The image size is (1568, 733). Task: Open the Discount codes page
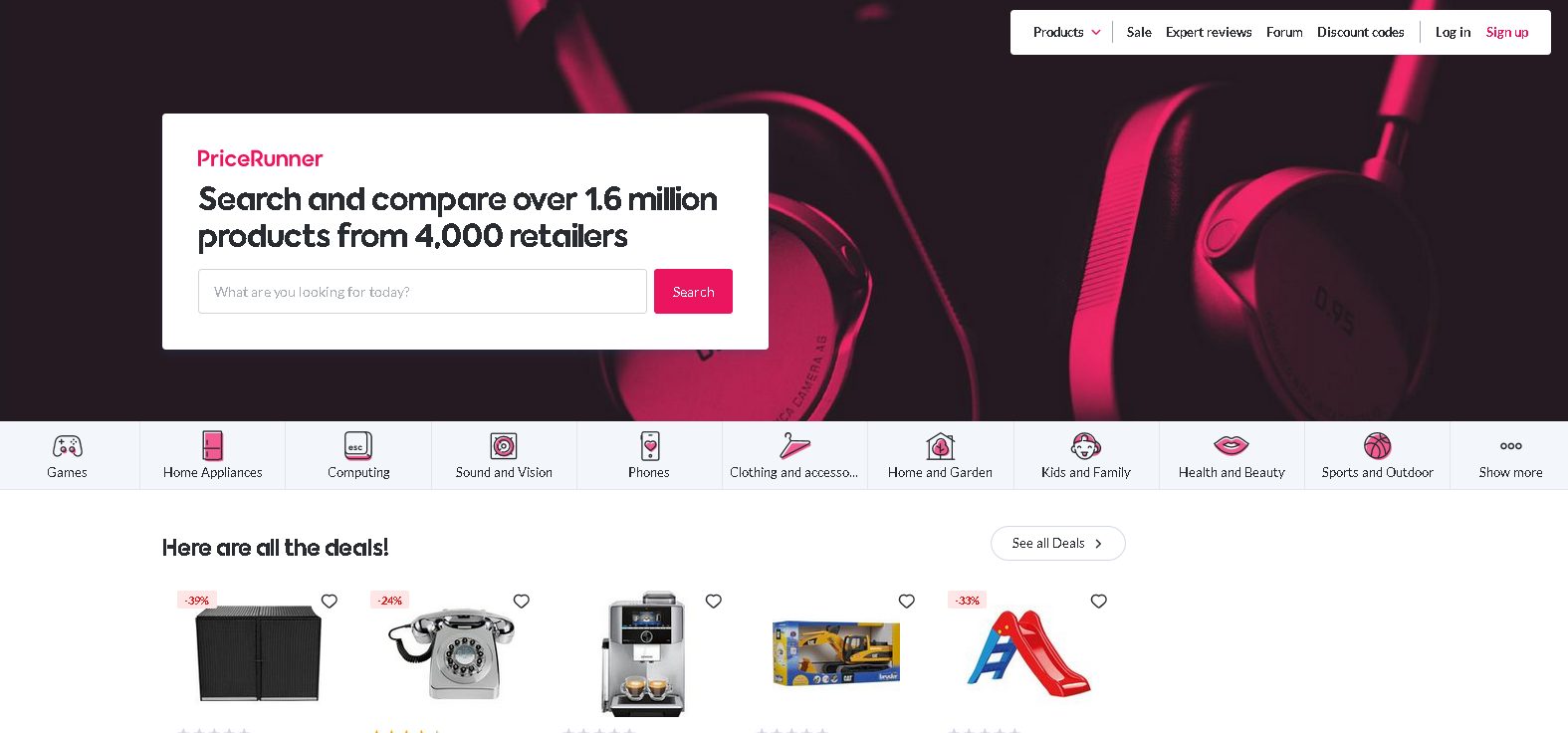(1360, 32)
